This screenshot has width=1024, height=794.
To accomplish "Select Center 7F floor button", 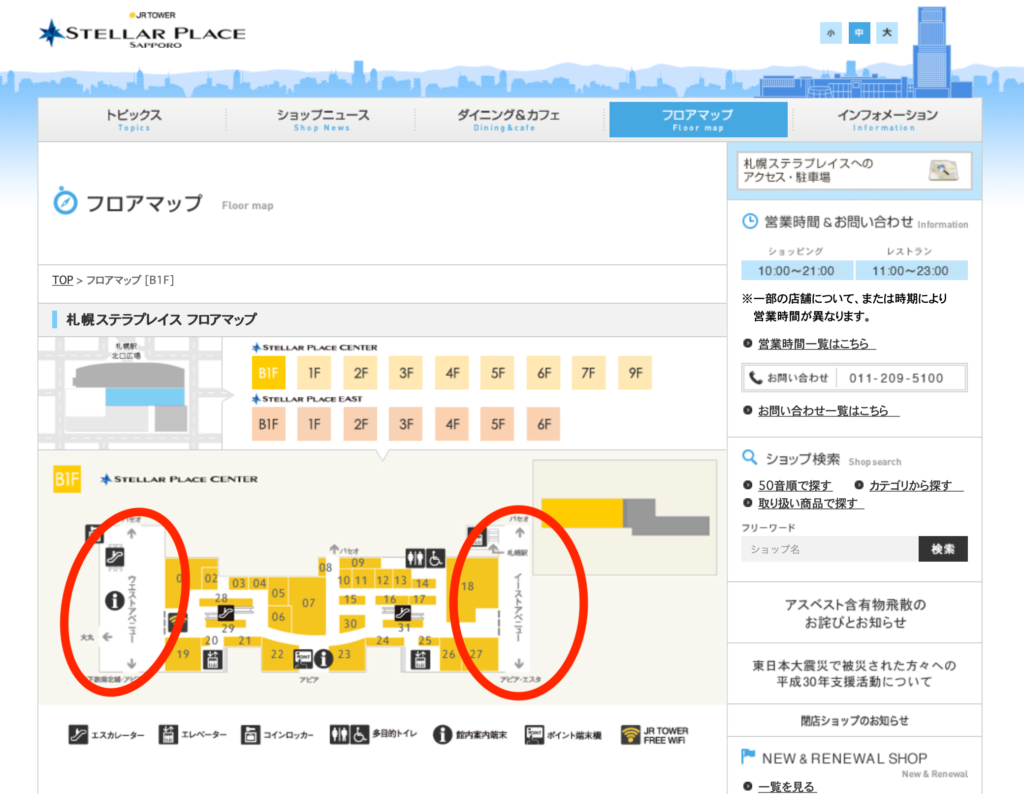I will [588, 373].
